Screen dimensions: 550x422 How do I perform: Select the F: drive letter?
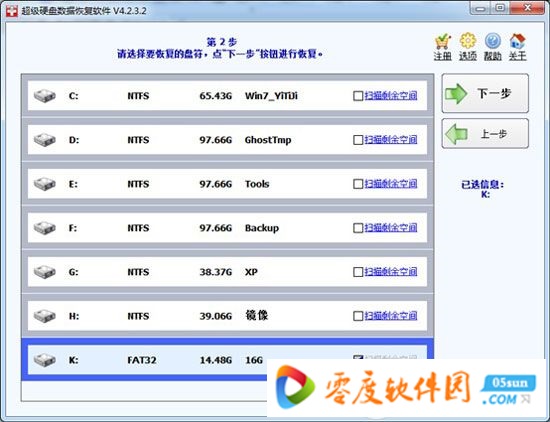pyautogui.click(x=73, y=228)
